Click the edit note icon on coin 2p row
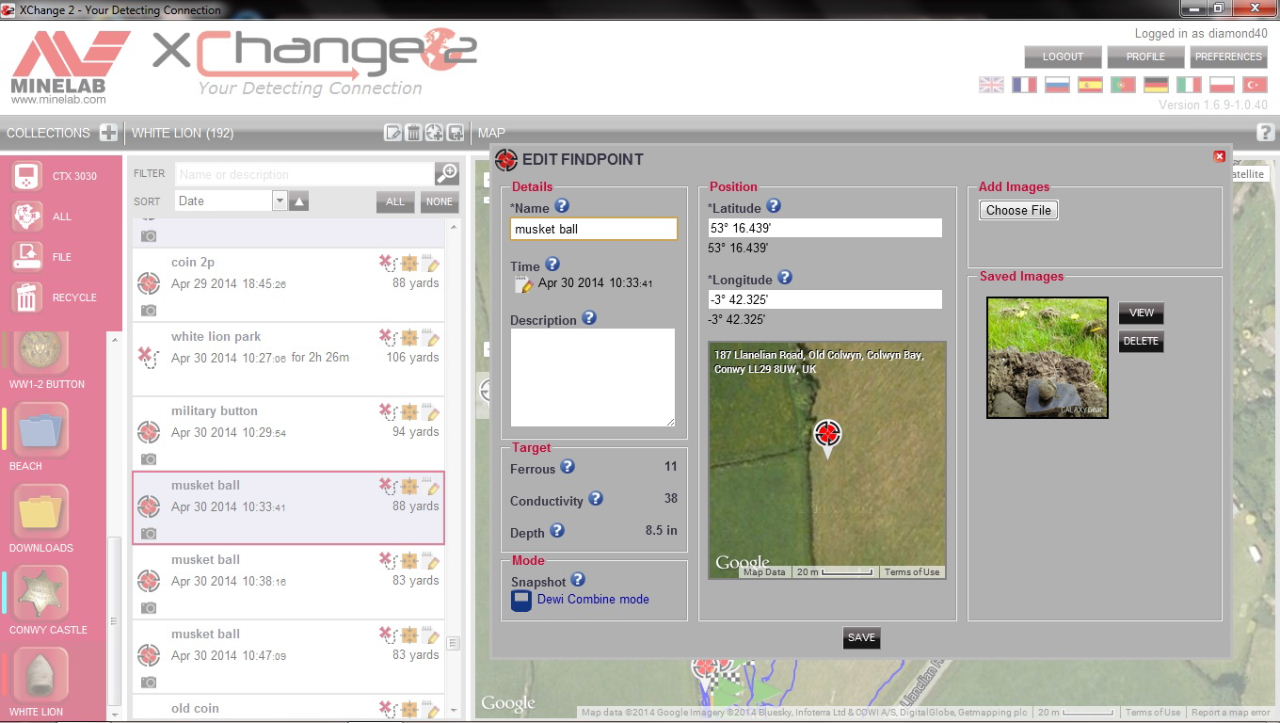The height and width of the screenshot is (723, 1280). point(432,263)
